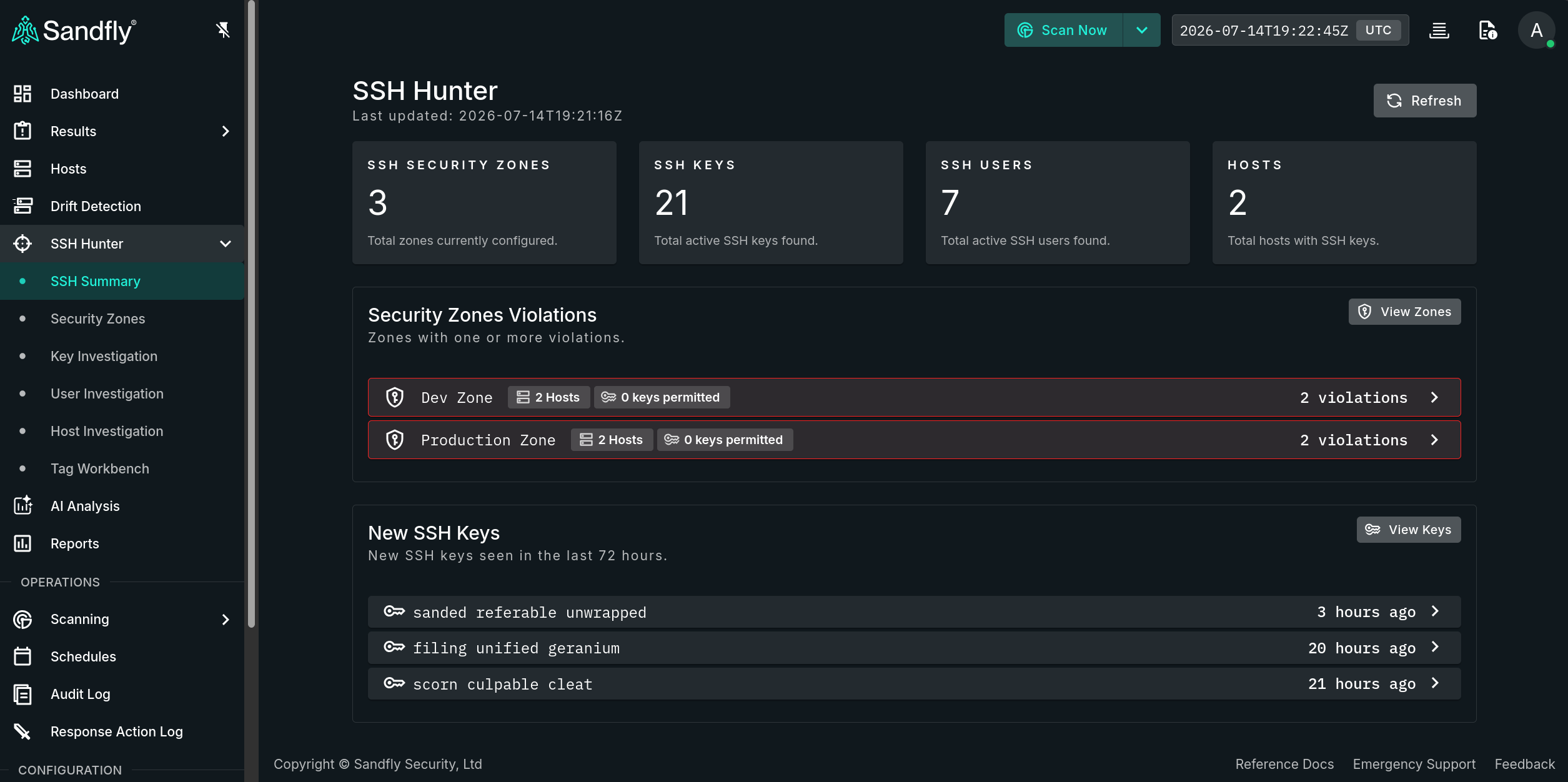
Task: Select SSH Summary menu item
Action: tap(122, 281)
